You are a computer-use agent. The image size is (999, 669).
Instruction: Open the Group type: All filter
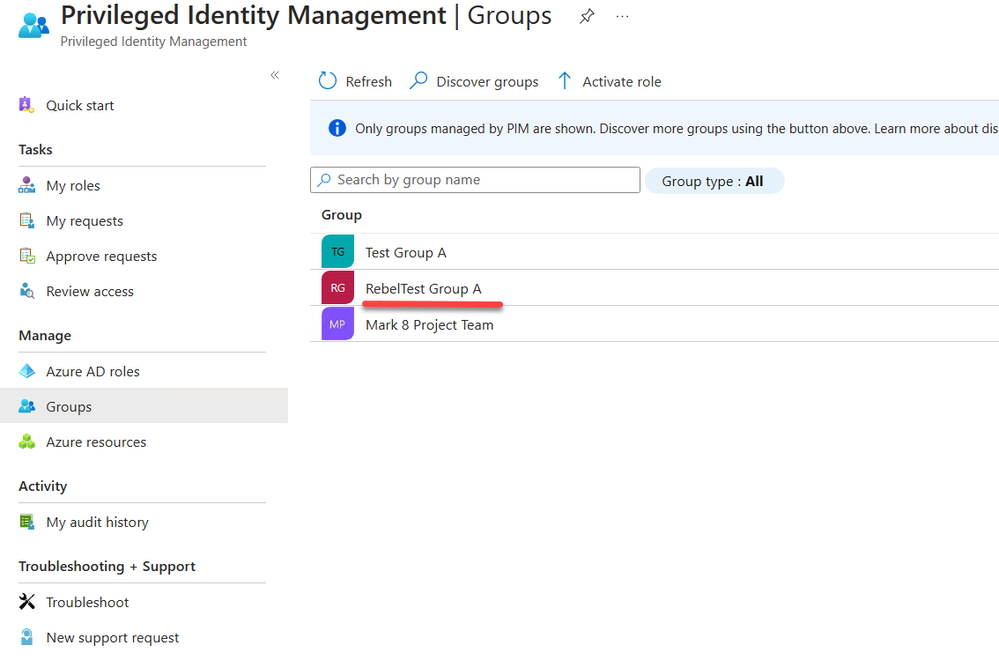coord(714,181)
